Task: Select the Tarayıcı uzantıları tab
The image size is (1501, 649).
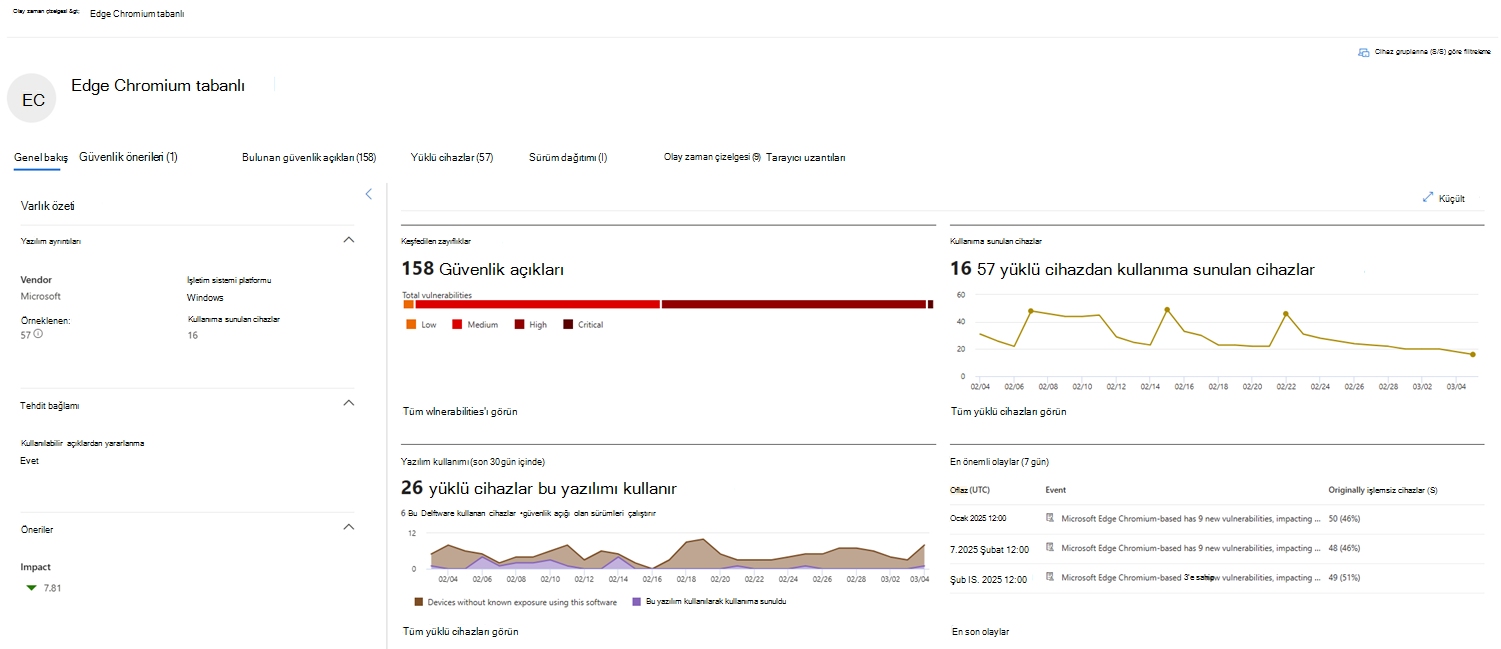Action: (x=806, y=157)
